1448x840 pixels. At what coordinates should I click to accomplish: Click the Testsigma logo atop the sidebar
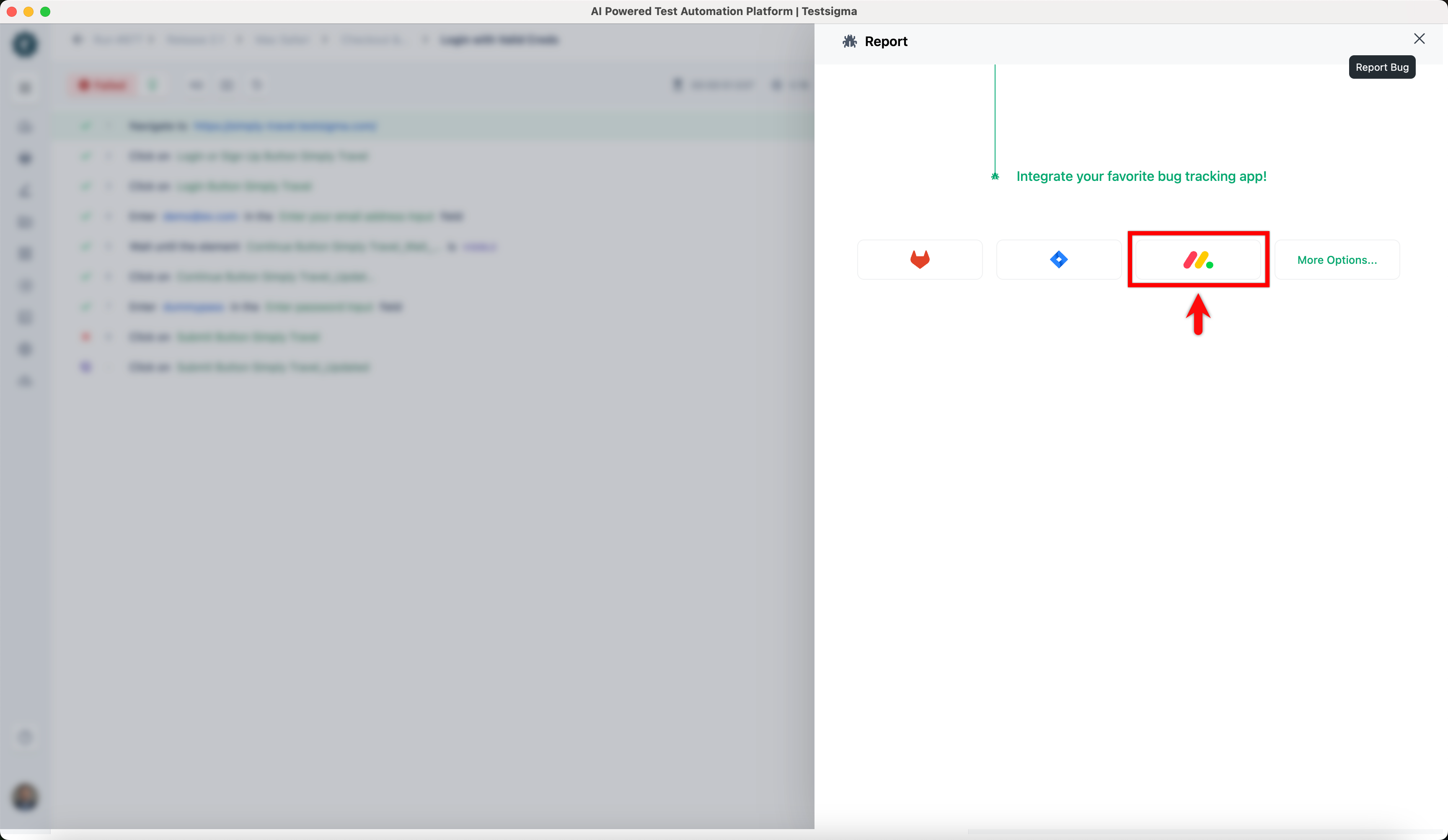click(x=25, y=44)
